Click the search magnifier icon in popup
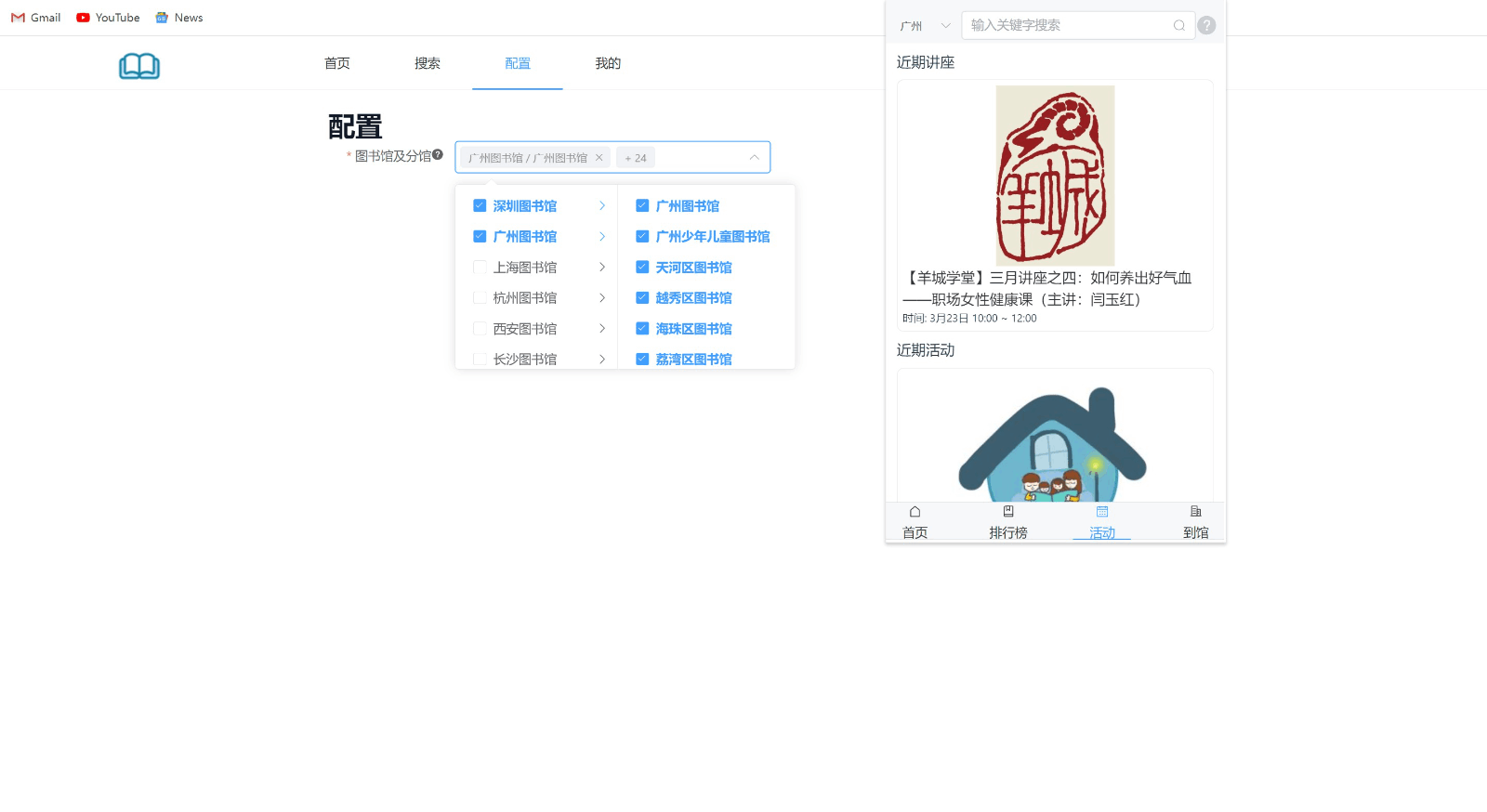 tap(1178, 26)
